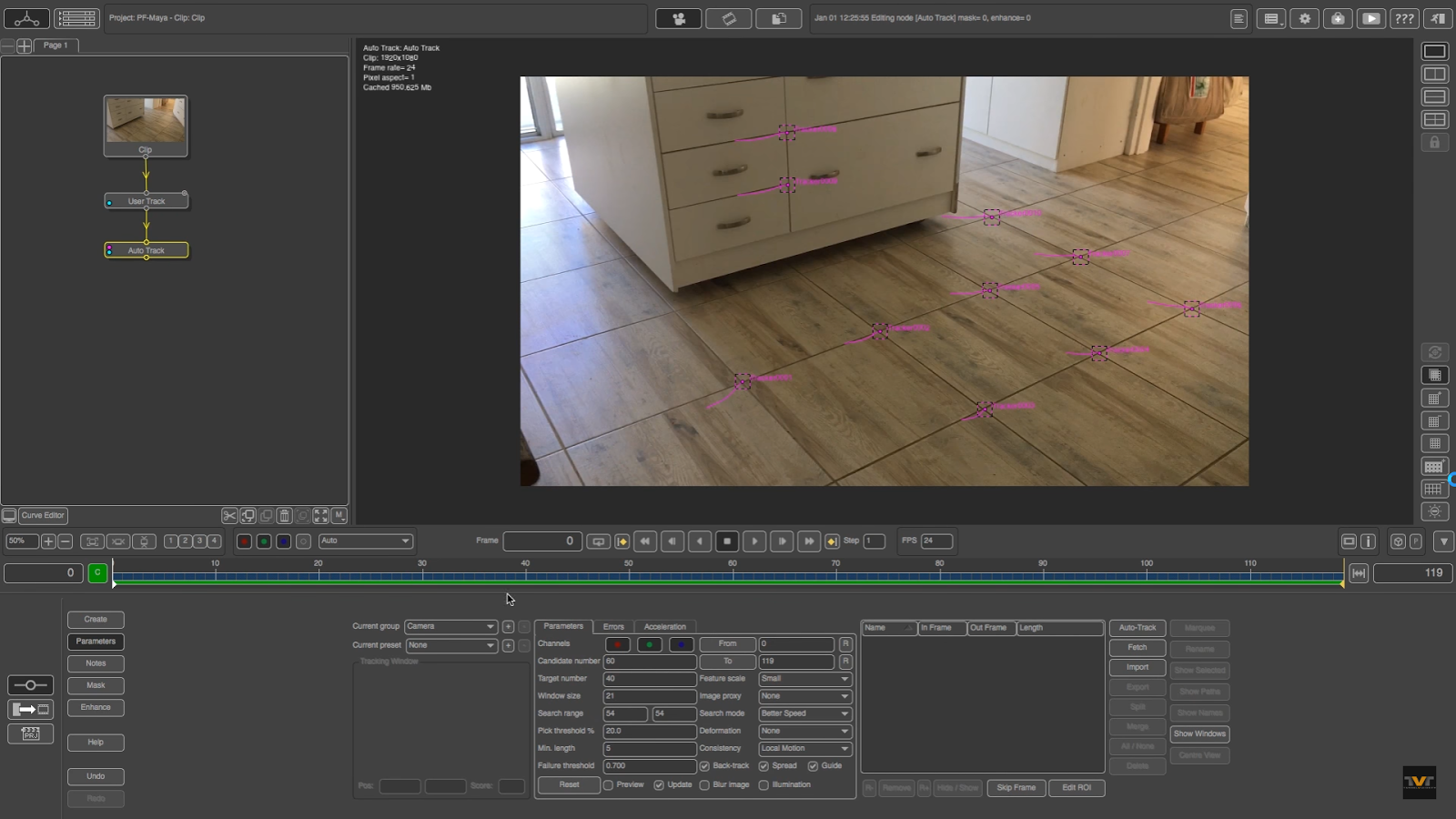Viewport: 1456px width, 819px height.
Task: Enable the Illumination checkbox
Action: tap(763, 785)
